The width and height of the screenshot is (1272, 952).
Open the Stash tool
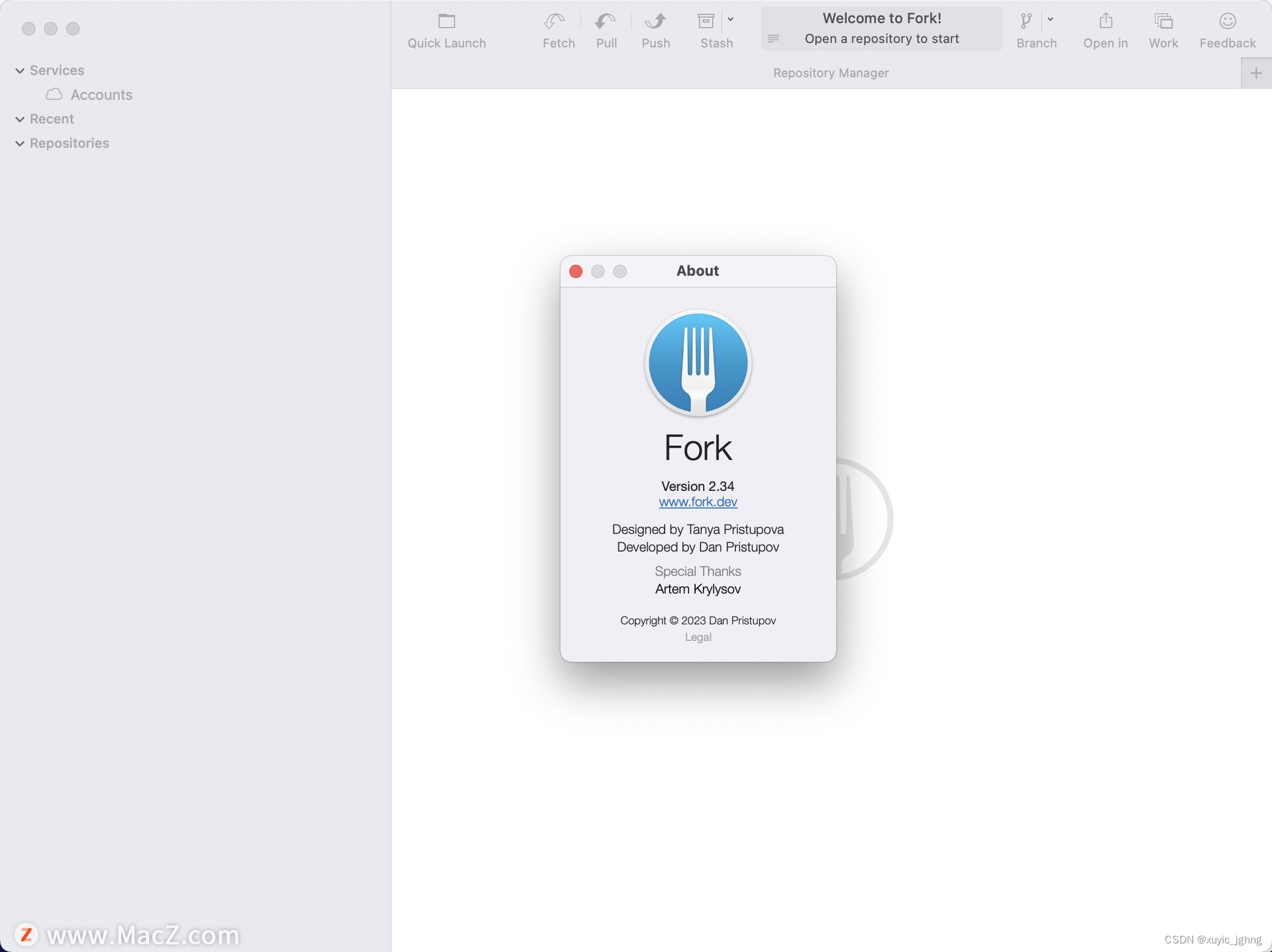[704, 21]
